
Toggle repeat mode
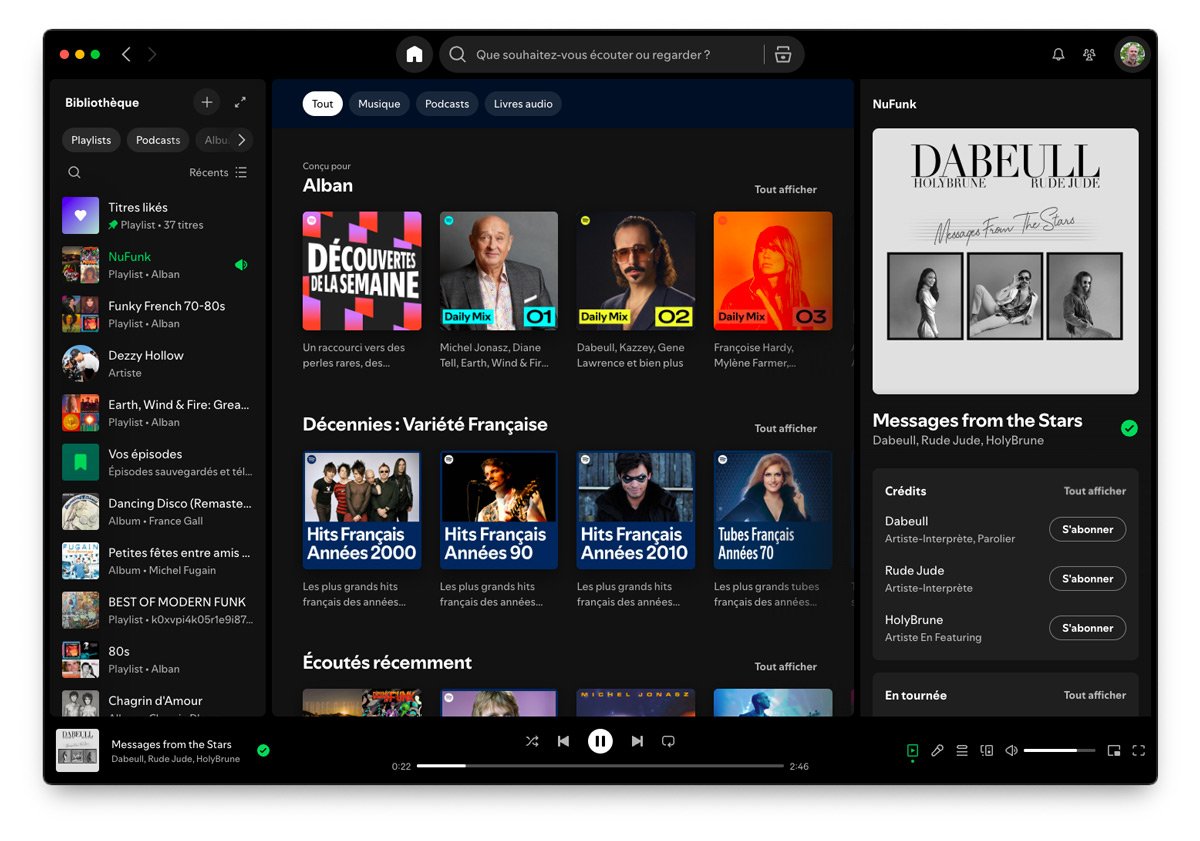(668, 741)
